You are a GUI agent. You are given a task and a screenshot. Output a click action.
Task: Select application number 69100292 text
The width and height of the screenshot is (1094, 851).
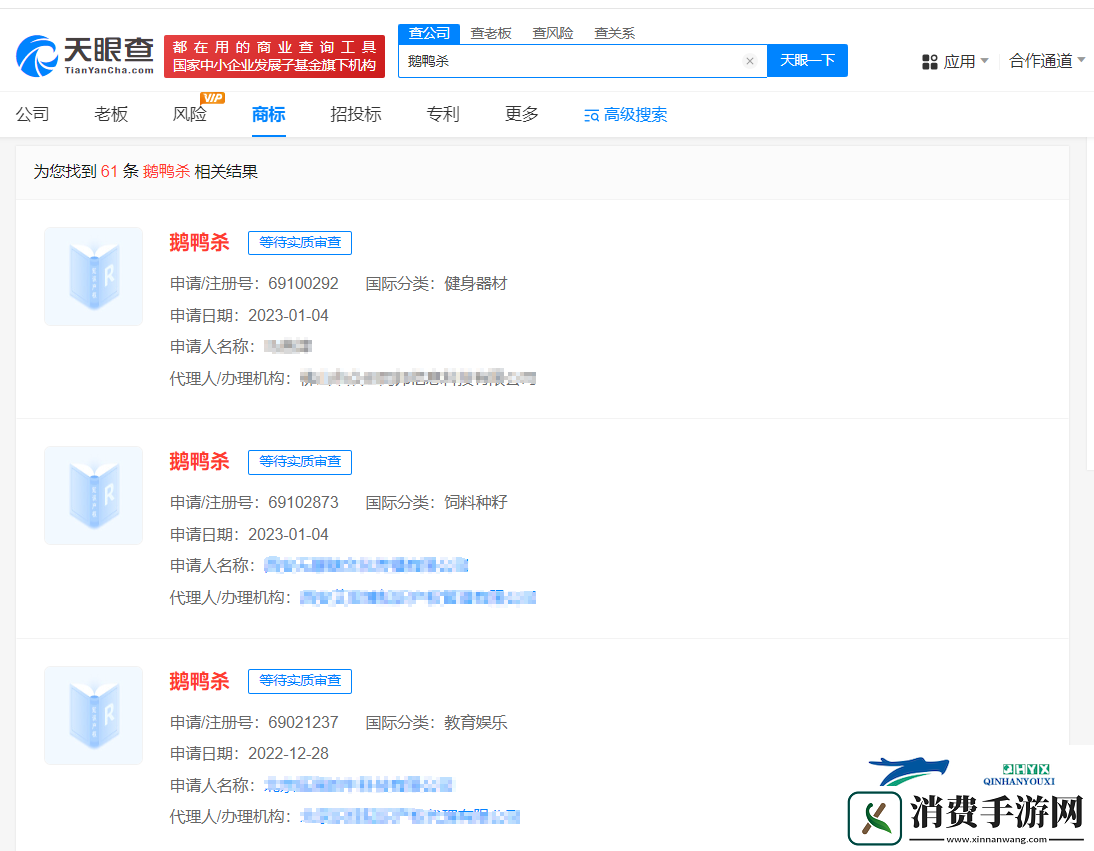(304, 284)
